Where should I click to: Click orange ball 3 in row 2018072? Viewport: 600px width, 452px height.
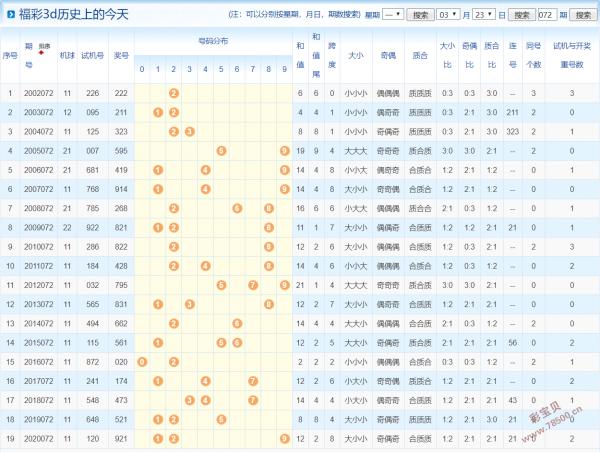click(x=189, y=400)
